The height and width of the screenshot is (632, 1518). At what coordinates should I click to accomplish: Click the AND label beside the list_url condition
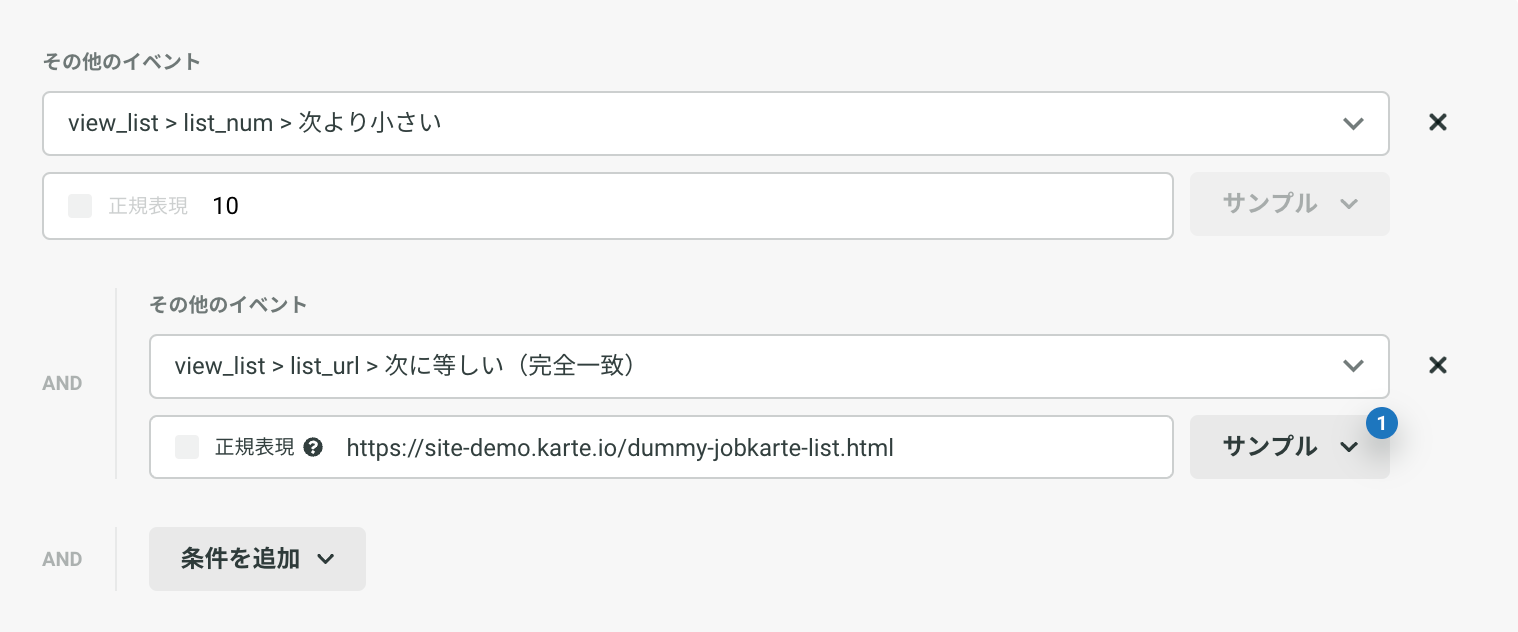(x=62, y=383)
